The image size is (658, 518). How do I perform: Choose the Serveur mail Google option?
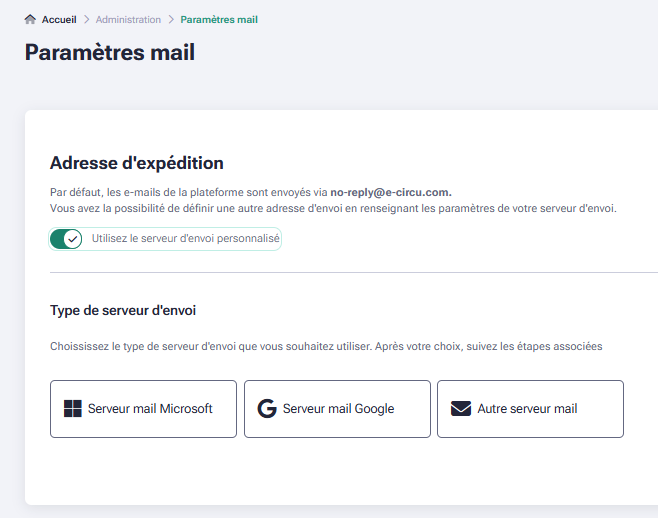coord(337,409)
